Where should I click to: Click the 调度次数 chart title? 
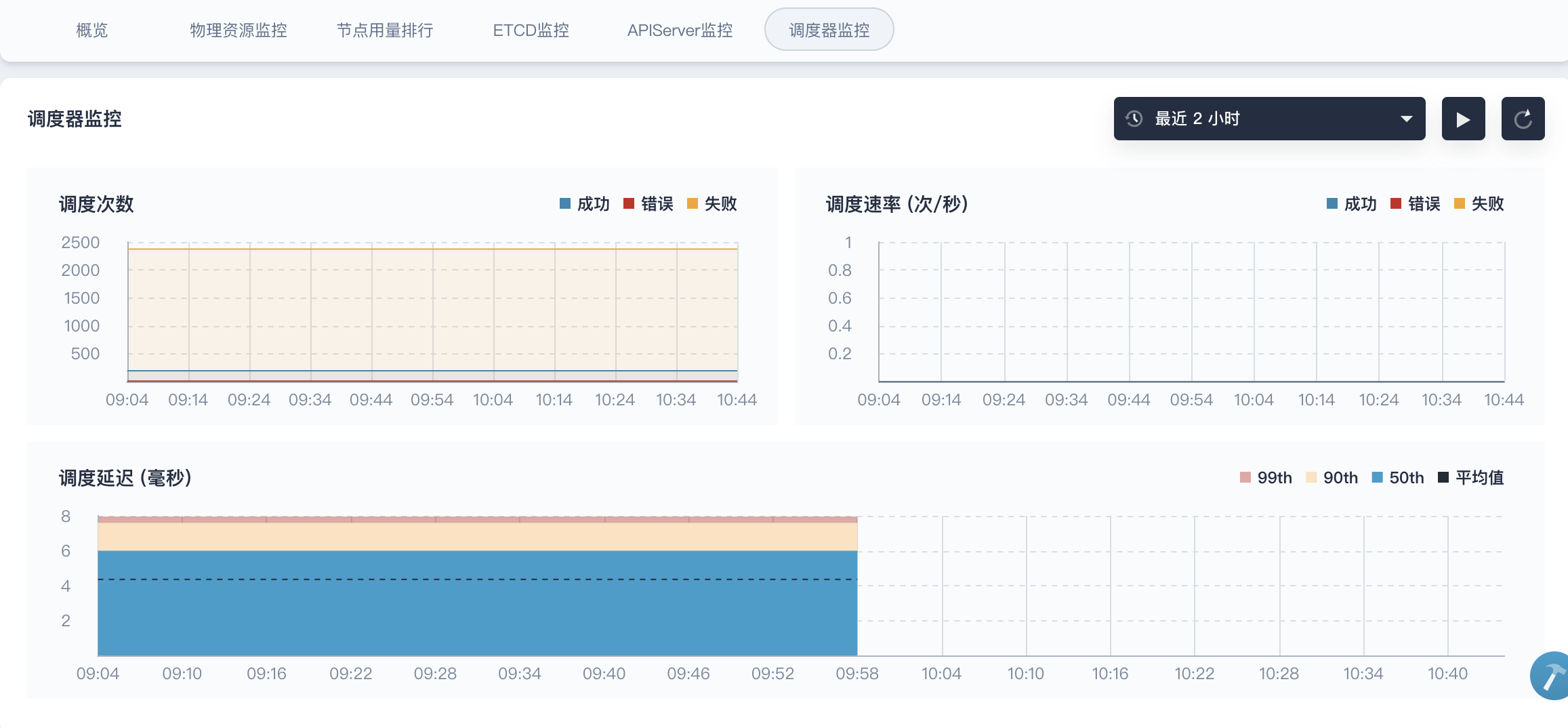click(x=96, y=204)
